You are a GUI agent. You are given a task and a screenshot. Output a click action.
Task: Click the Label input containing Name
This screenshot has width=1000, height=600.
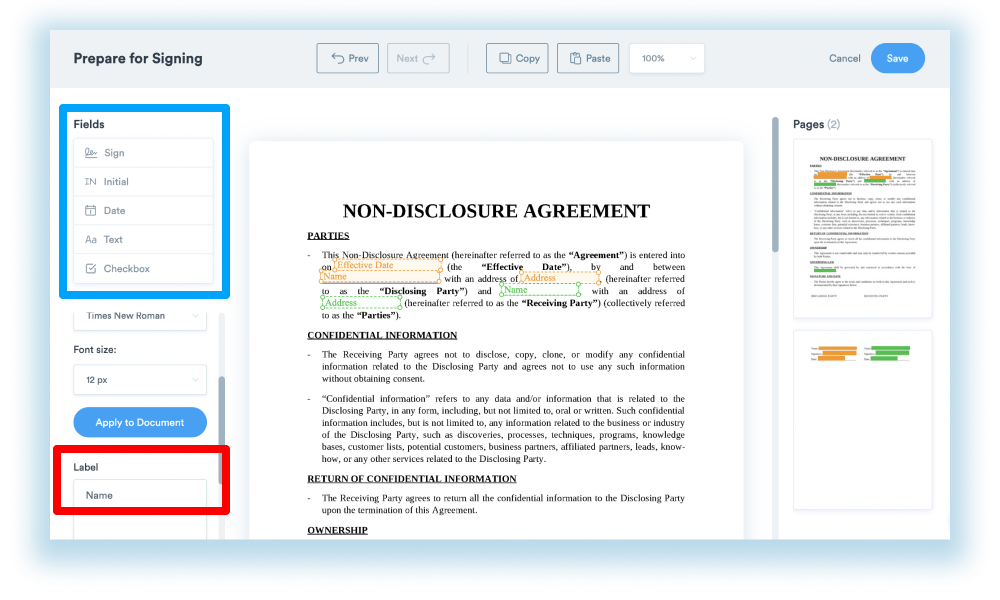point(140,495)
